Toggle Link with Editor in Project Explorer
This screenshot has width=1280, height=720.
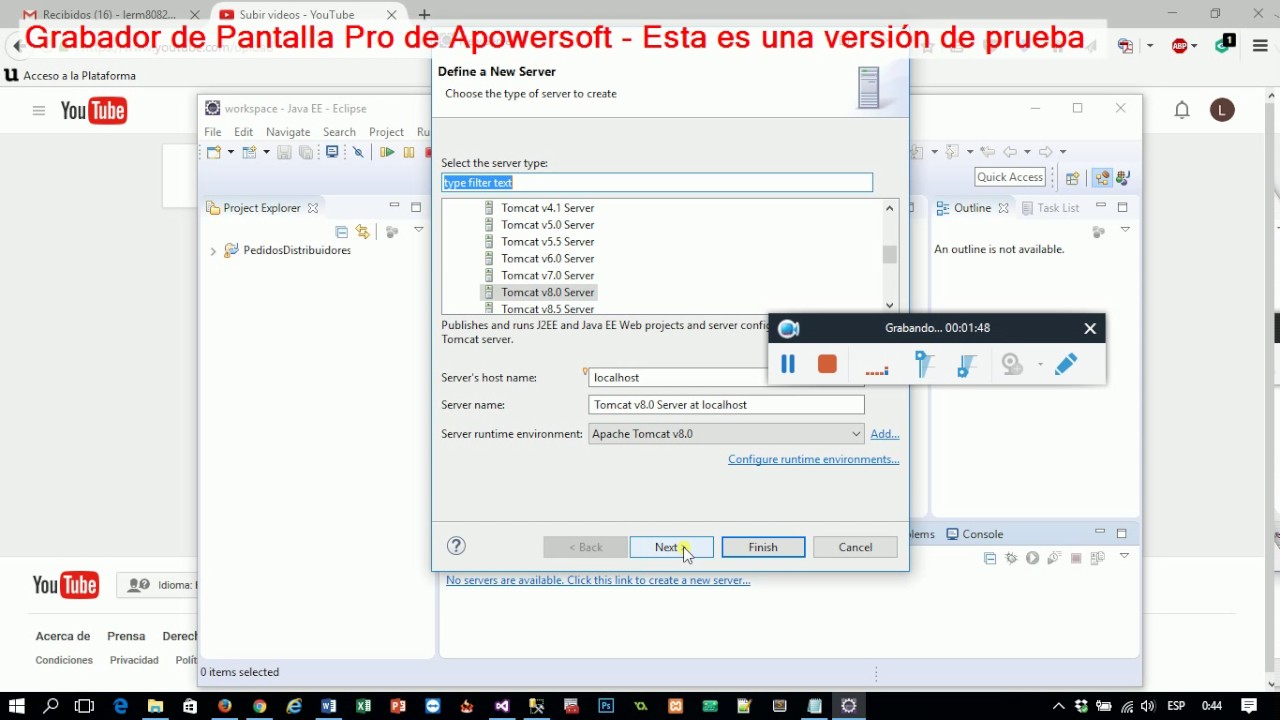(x=362, y=232)
